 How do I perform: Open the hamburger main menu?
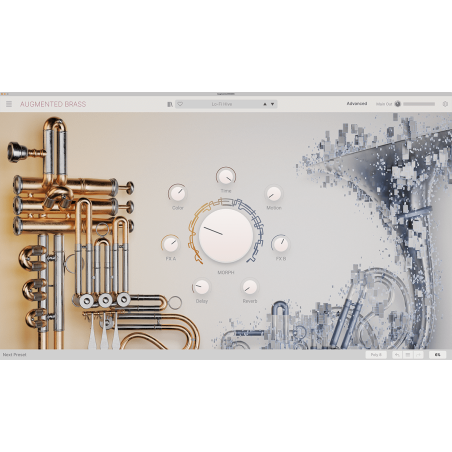(9, 104)
